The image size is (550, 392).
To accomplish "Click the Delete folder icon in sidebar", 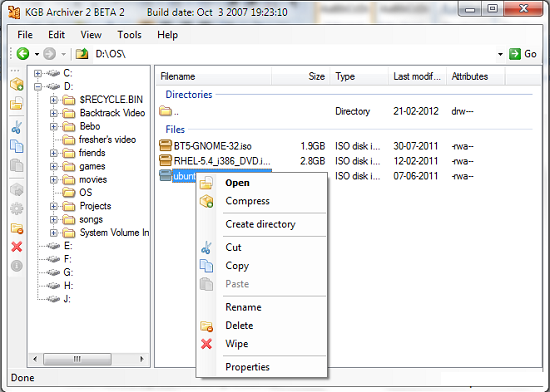I will click(16, 229).
